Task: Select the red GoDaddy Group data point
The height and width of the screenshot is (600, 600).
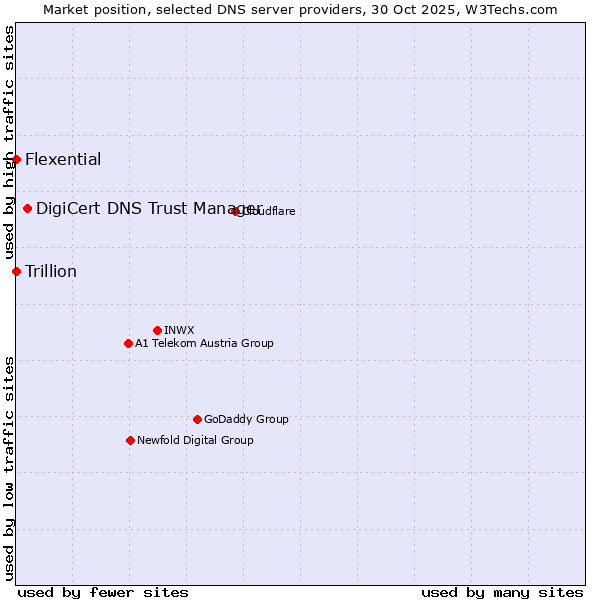Action: point(197,420)
